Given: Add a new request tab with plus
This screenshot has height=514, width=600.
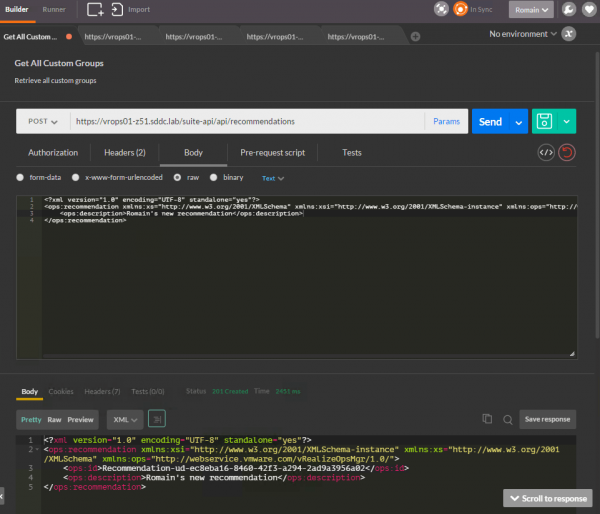Looking at the screenshot, I should (415, 37).
